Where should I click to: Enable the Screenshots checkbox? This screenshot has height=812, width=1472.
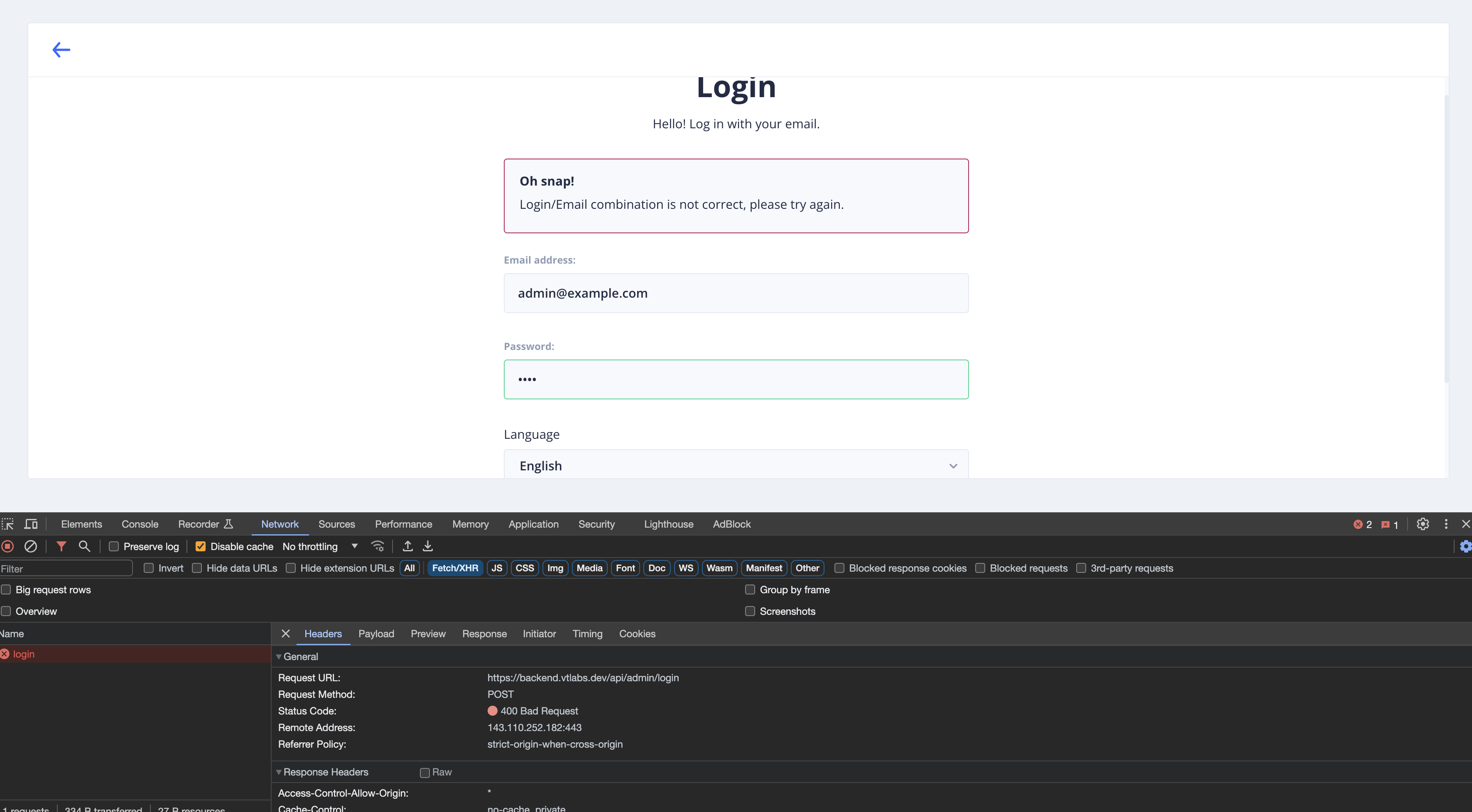(x=750, y=611)
